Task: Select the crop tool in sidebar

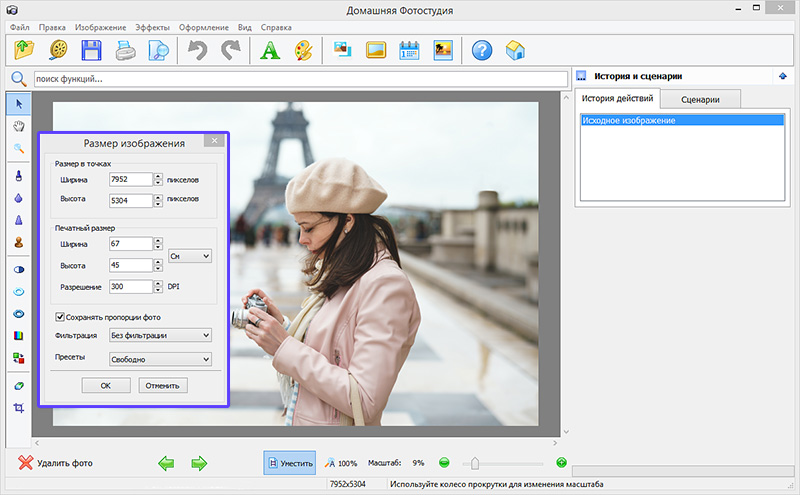Action: pos(19,408)
